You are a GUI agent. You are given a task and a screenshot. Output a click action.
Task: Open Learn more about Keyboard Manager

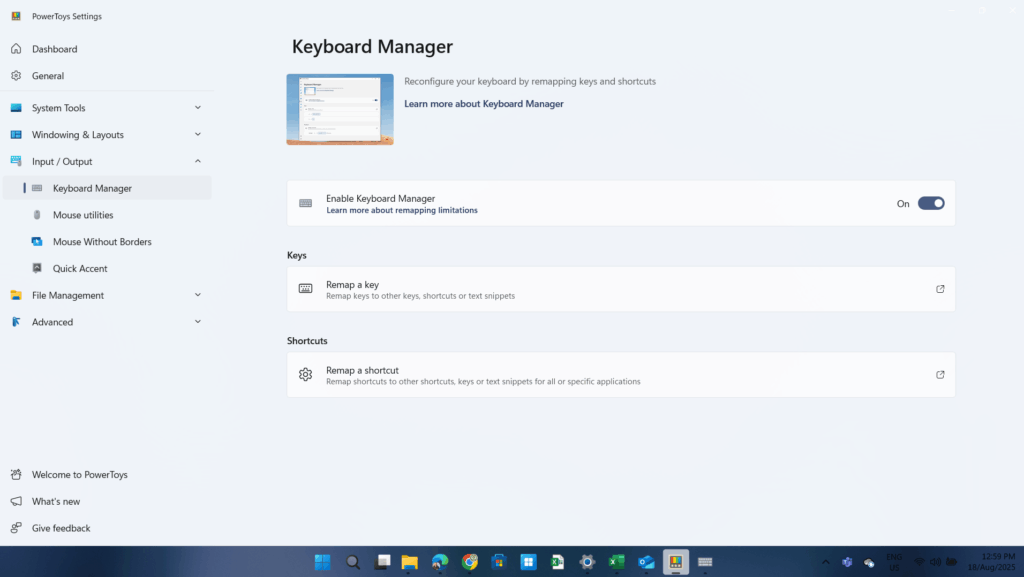(x=483, y=103)
